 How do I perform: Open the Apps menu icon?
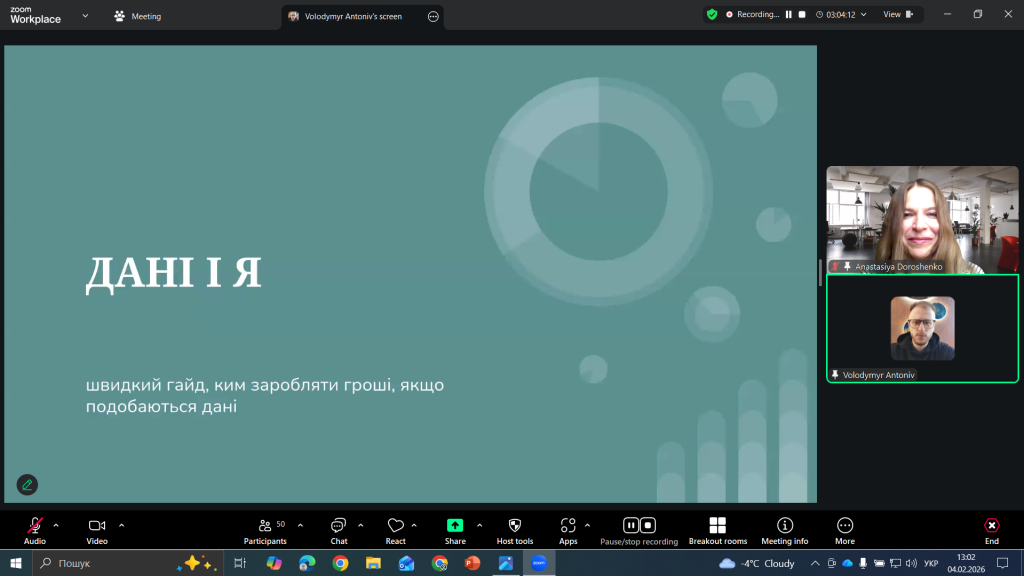568,526
